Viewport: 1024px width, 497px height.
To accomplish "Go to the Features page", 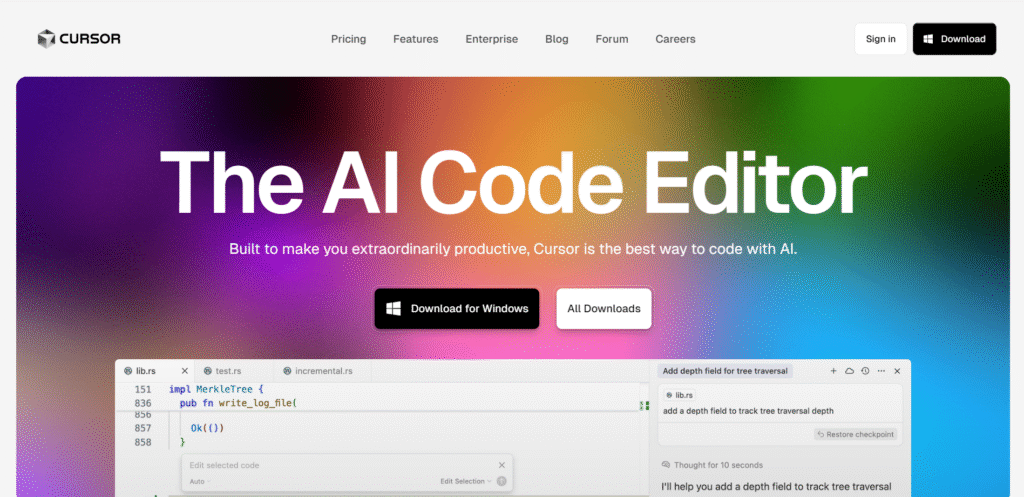I will pyautogui.click(x=415, y=39).
